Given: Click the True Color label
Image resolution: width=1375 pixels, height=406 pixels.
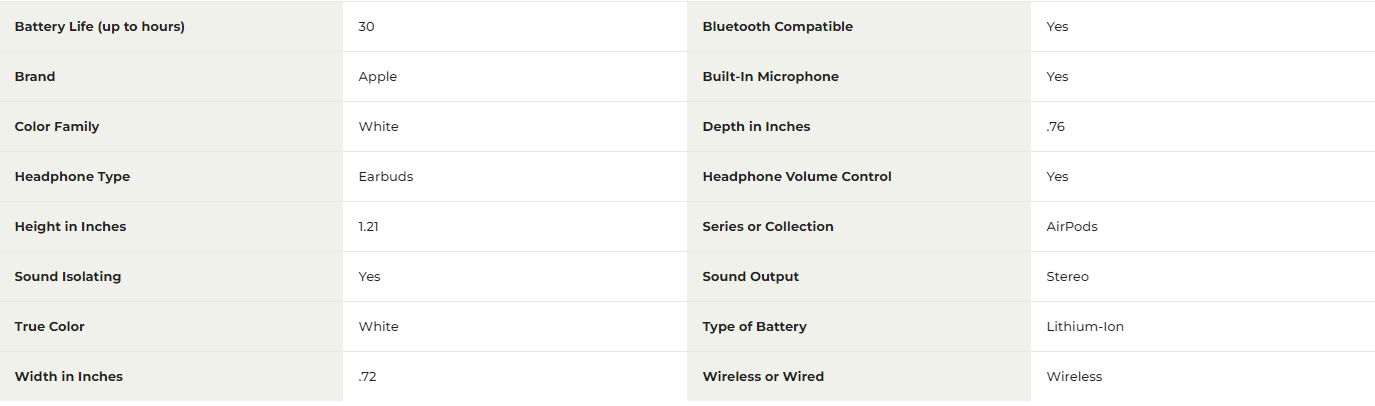Looking at the screenshot, I should tap(50, 327).
